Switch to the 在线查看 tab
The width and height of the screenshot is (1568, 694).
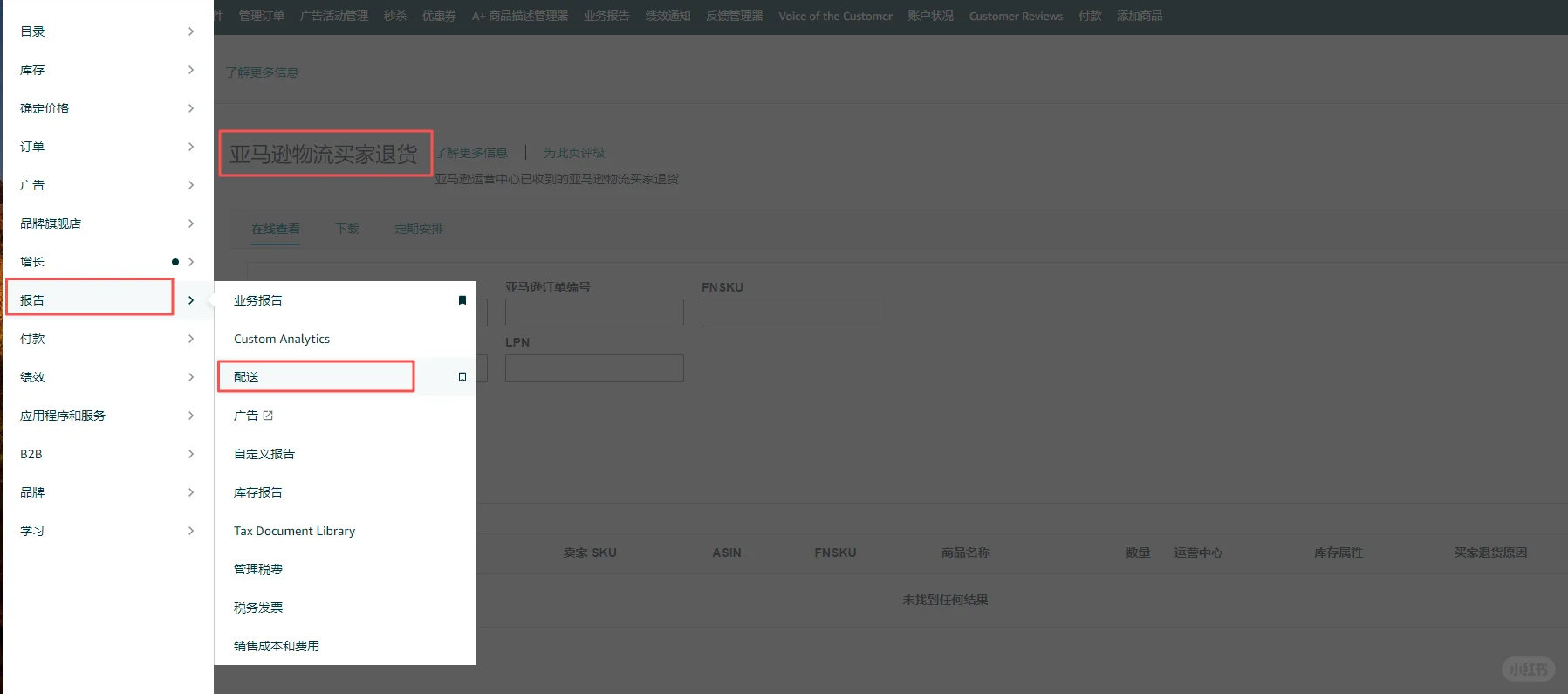click(x=276, y=229)
